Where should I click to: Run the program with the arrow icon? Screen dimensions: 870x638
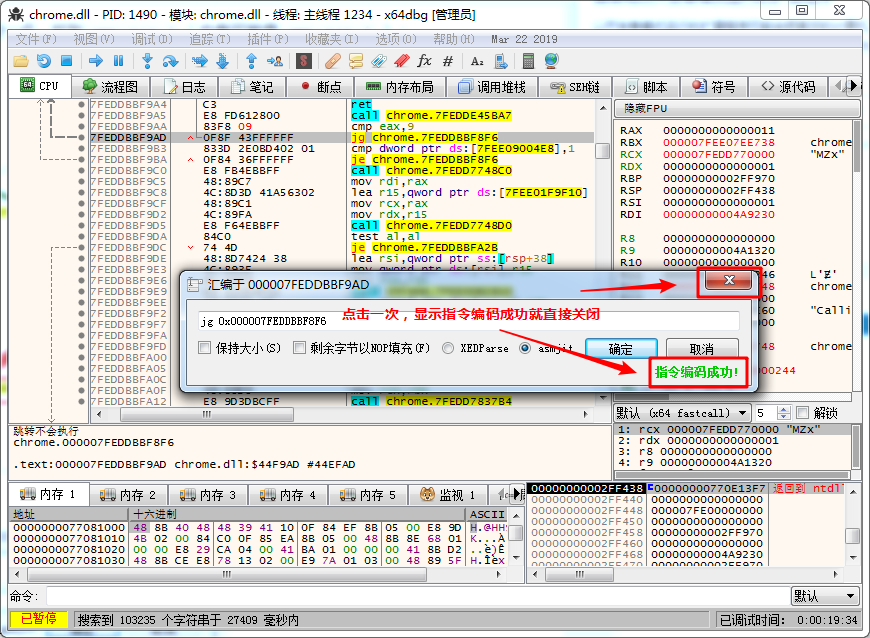pyautogui.click(x=96, y=61)
